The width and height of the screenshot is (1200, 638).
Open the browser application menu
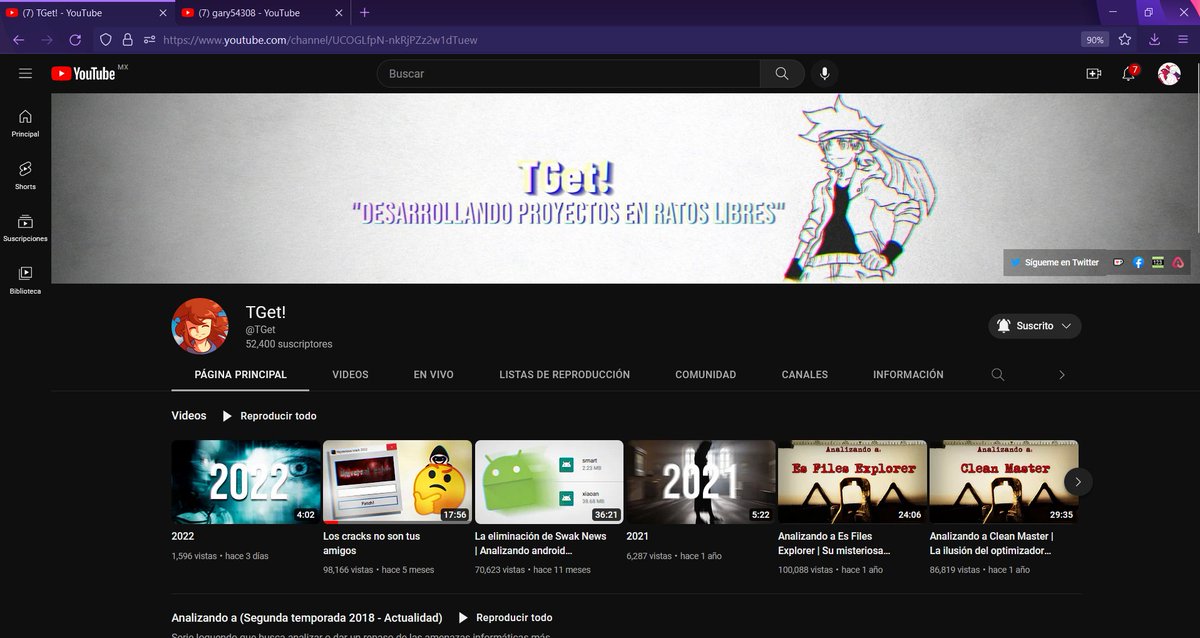pyautogui.click(x=1182, y=40)
